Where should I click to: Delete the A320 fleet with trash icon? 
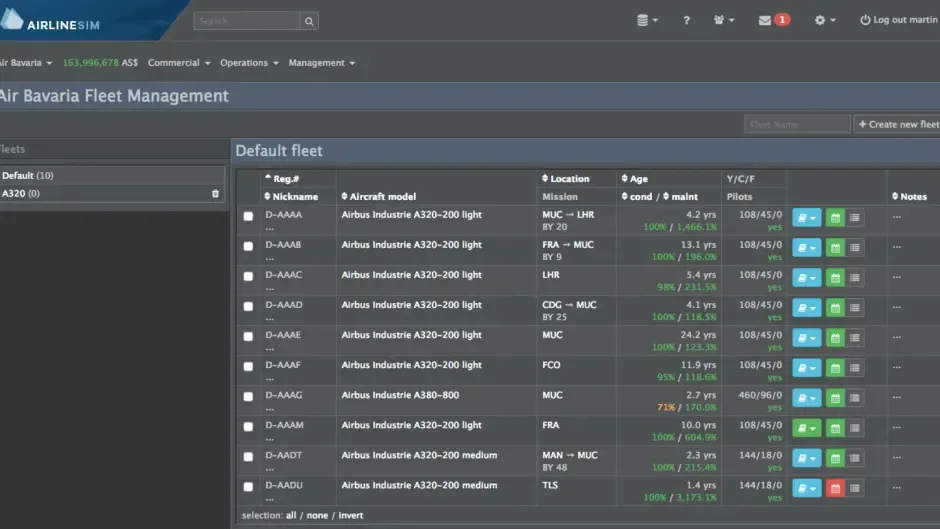point(215,194)
